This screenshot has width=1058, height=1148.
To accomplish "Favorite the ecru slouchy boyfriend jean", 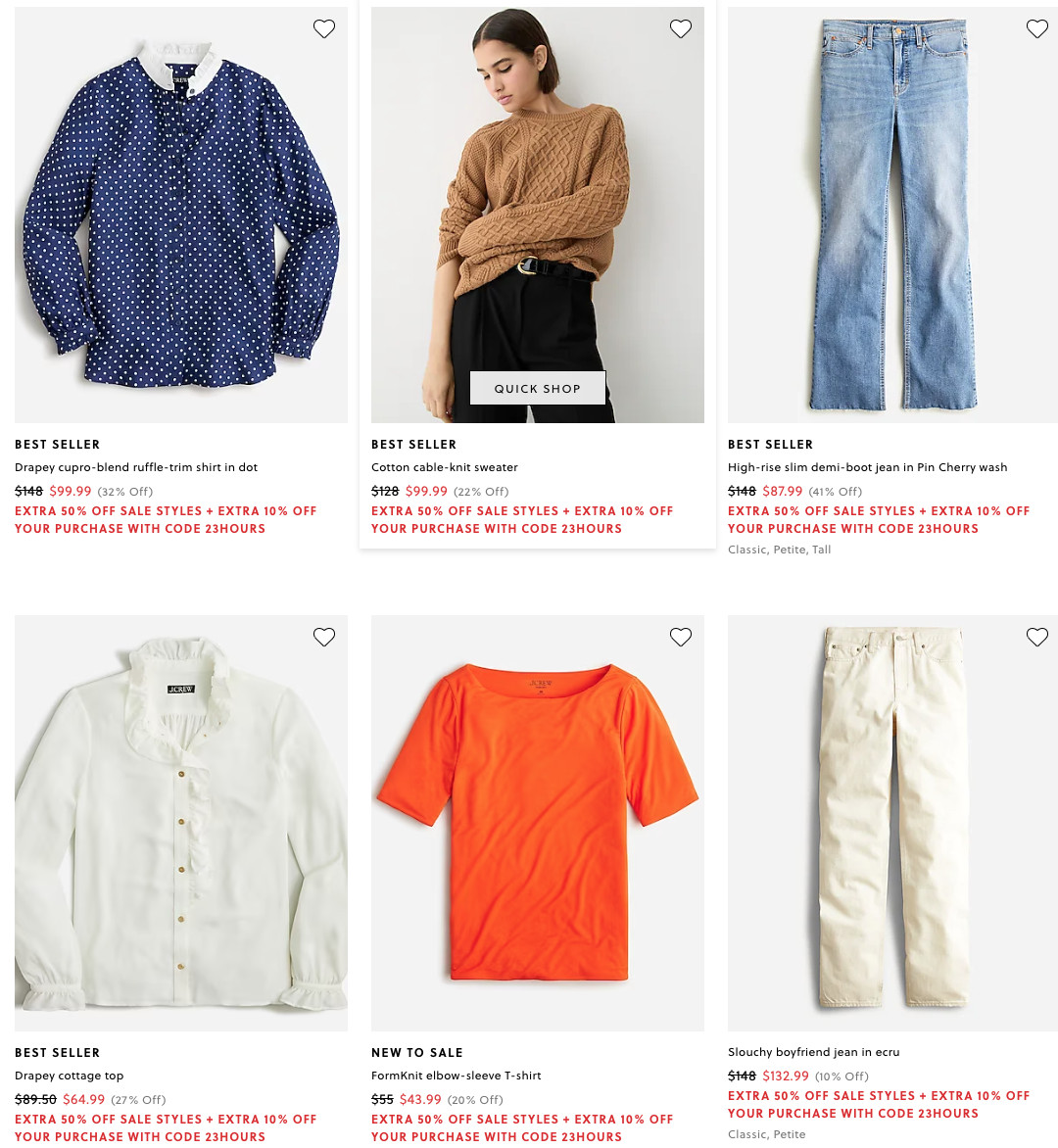I will point(1036,637).
